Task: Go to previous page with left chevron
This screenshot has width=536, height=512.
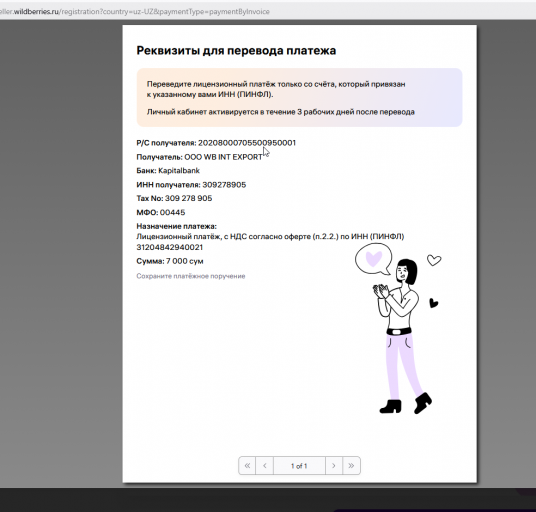Action: pyautogui.click(x=265, y=466)
